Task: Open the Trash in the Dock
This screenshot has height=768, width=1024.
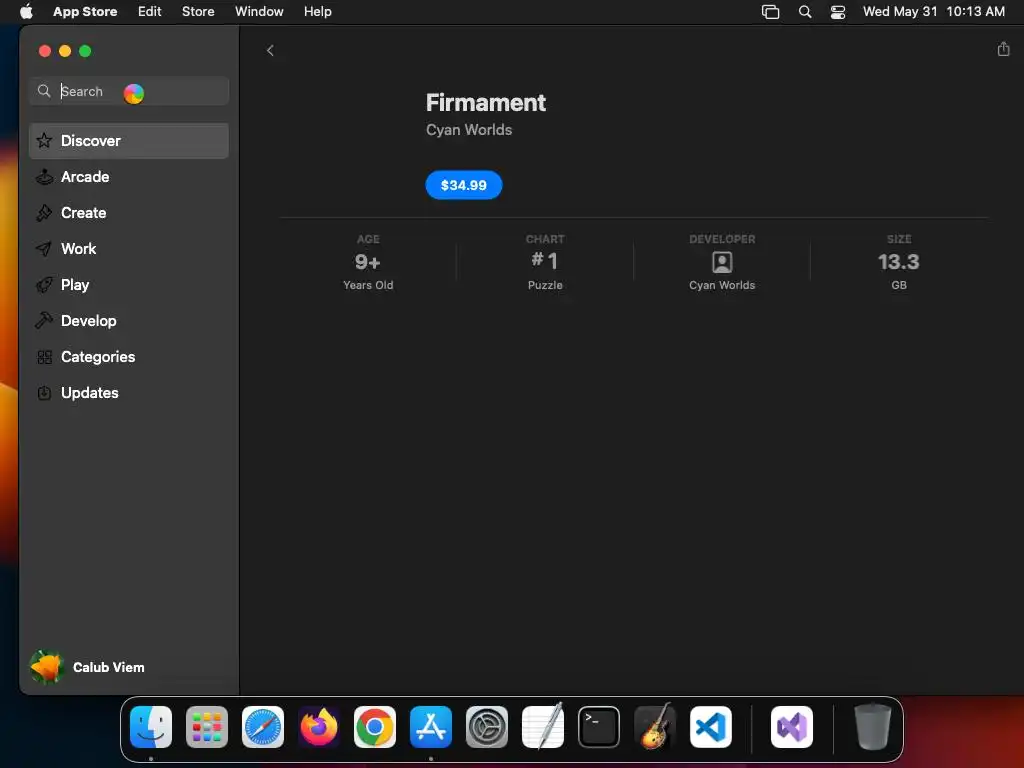Action: (872, 727)
